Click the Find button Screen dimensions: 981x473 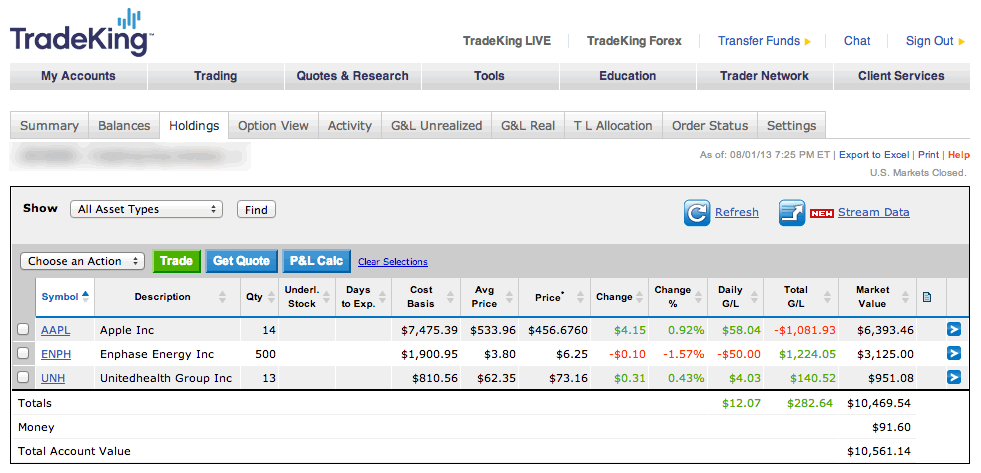tap(256, 210)
